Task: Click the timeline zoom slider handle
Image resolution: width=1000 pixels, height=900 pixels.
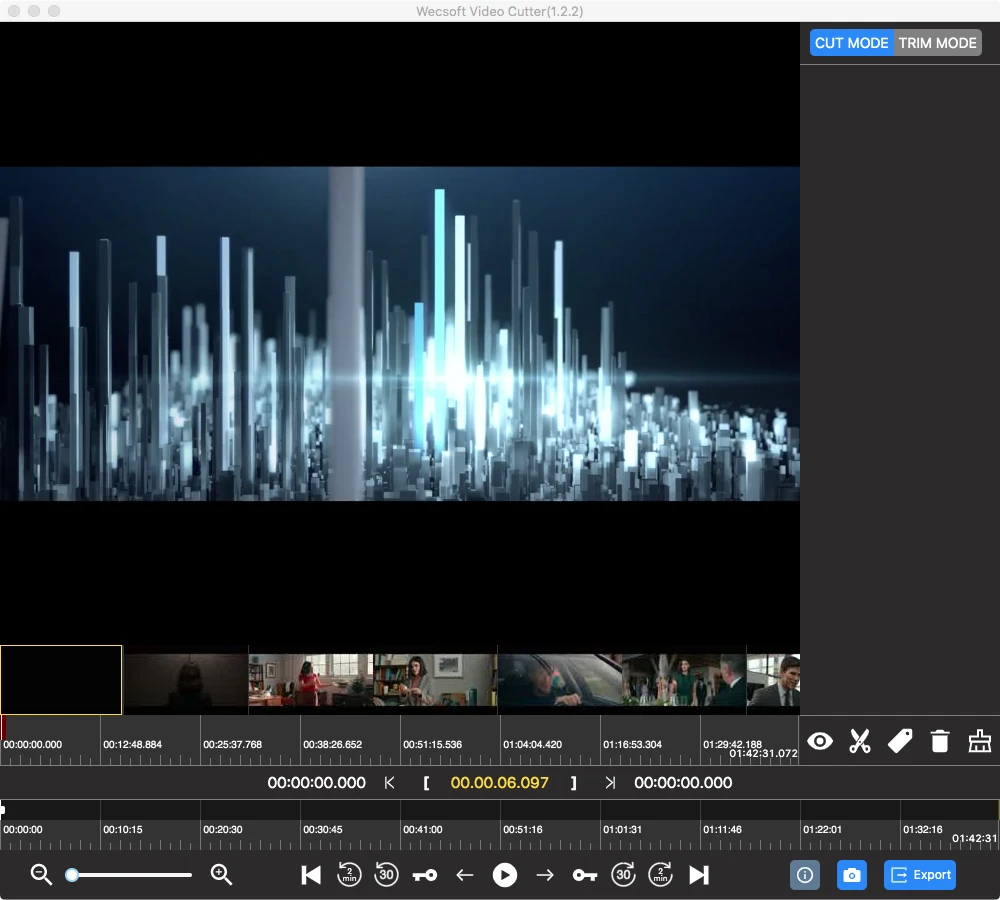Action: [72, 874]
